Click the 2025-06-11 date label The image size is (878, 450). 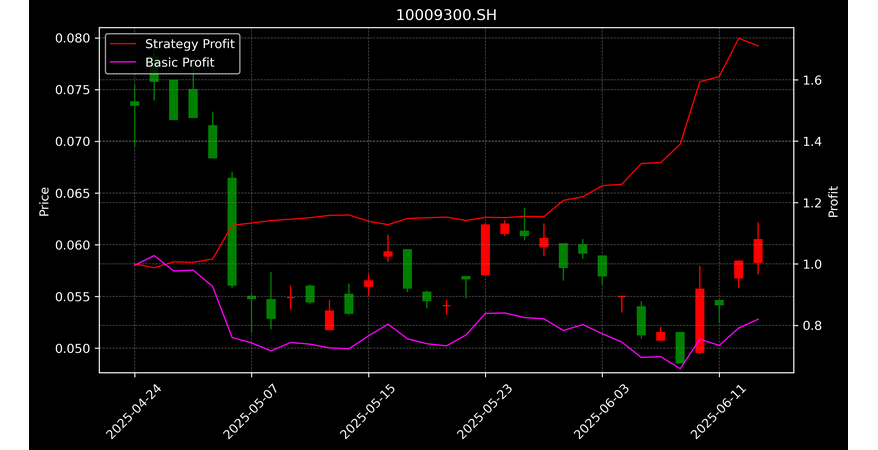pyautogui.click(x=718, y=412)
